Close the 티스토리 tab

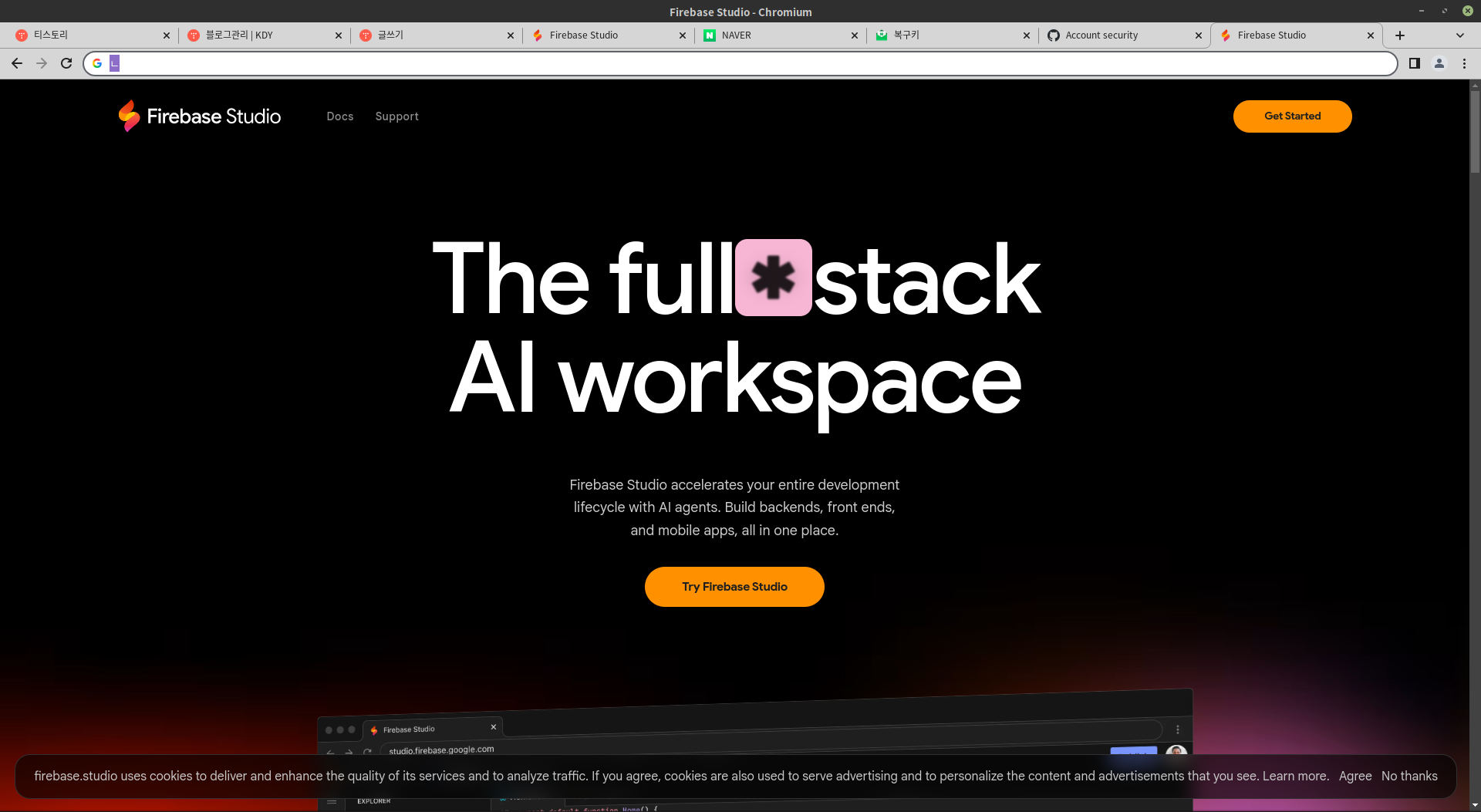166,35
